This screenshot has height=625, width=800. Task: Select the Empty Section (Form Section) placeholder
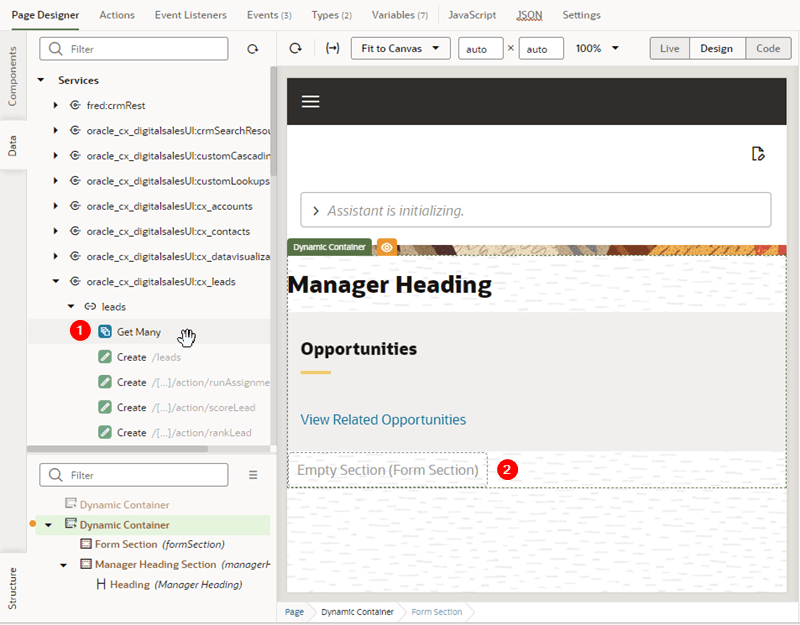click(x=388, y=470)
